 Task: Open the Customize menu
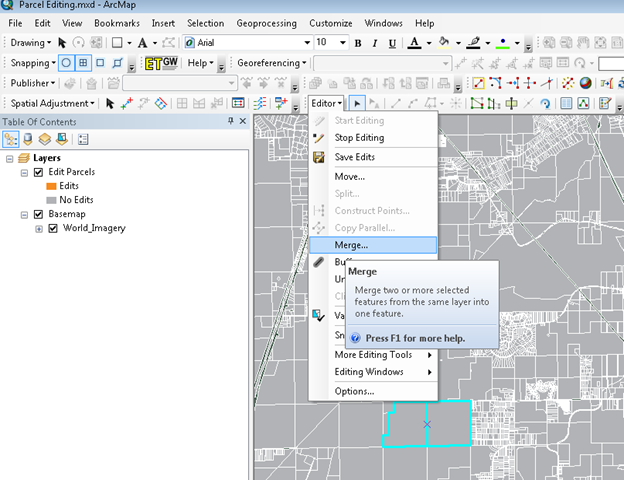[331, 23]
